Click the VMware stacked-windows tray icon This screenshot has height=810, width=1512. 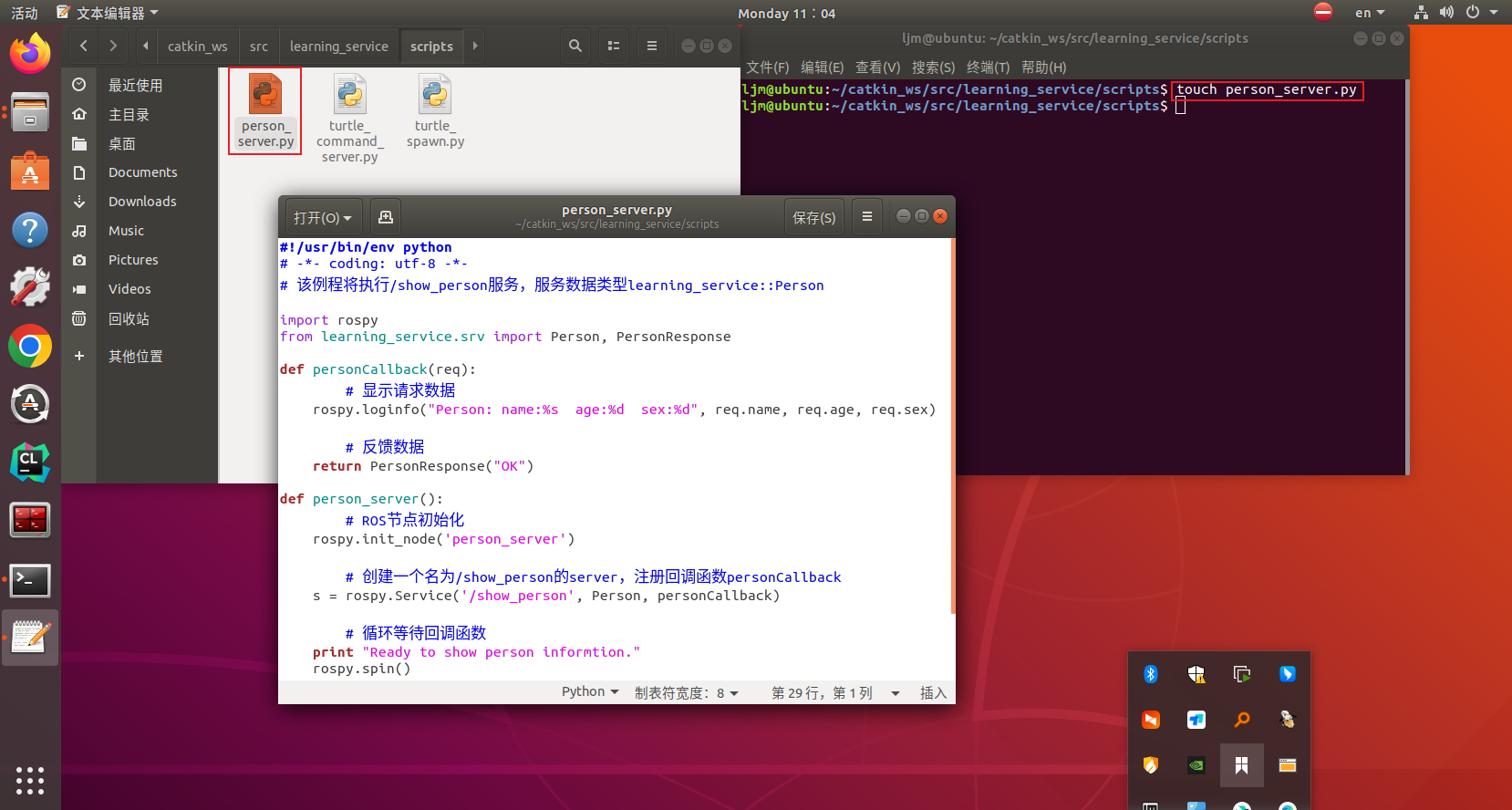point(1242,674)
